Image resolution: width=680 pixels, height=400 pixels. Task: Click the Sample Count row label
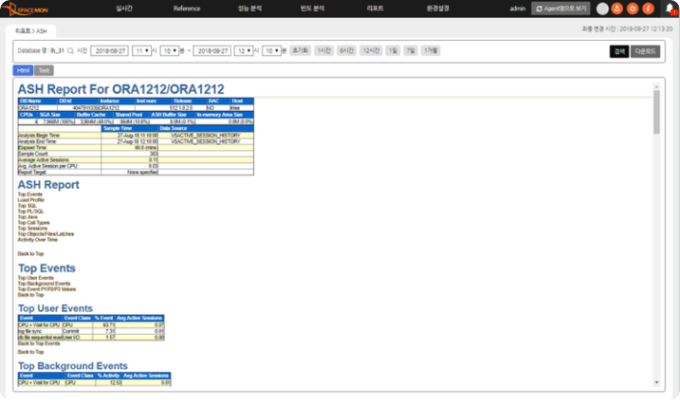pos(33,154)
